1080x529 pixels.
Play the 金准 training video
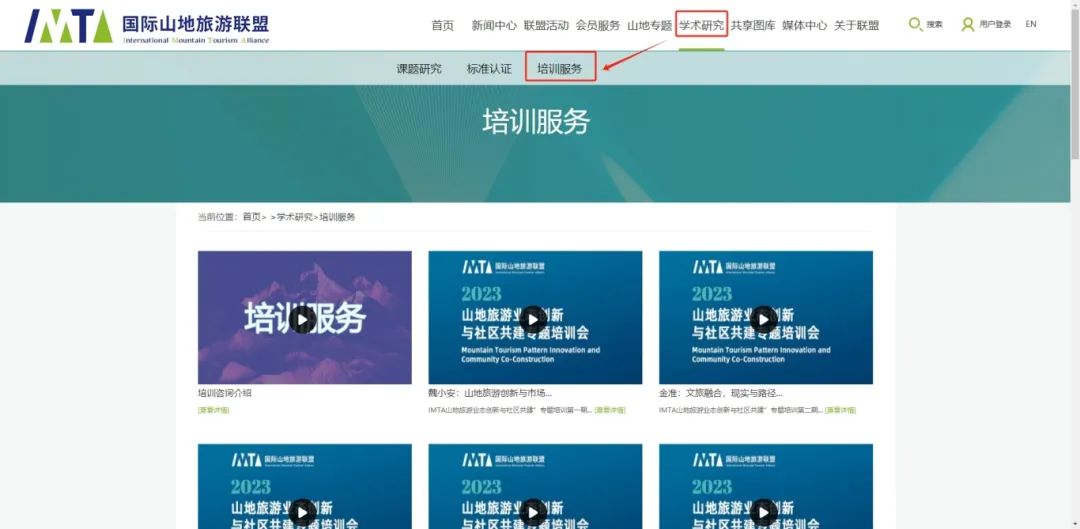pyautogui.click(x=765, y=319)
